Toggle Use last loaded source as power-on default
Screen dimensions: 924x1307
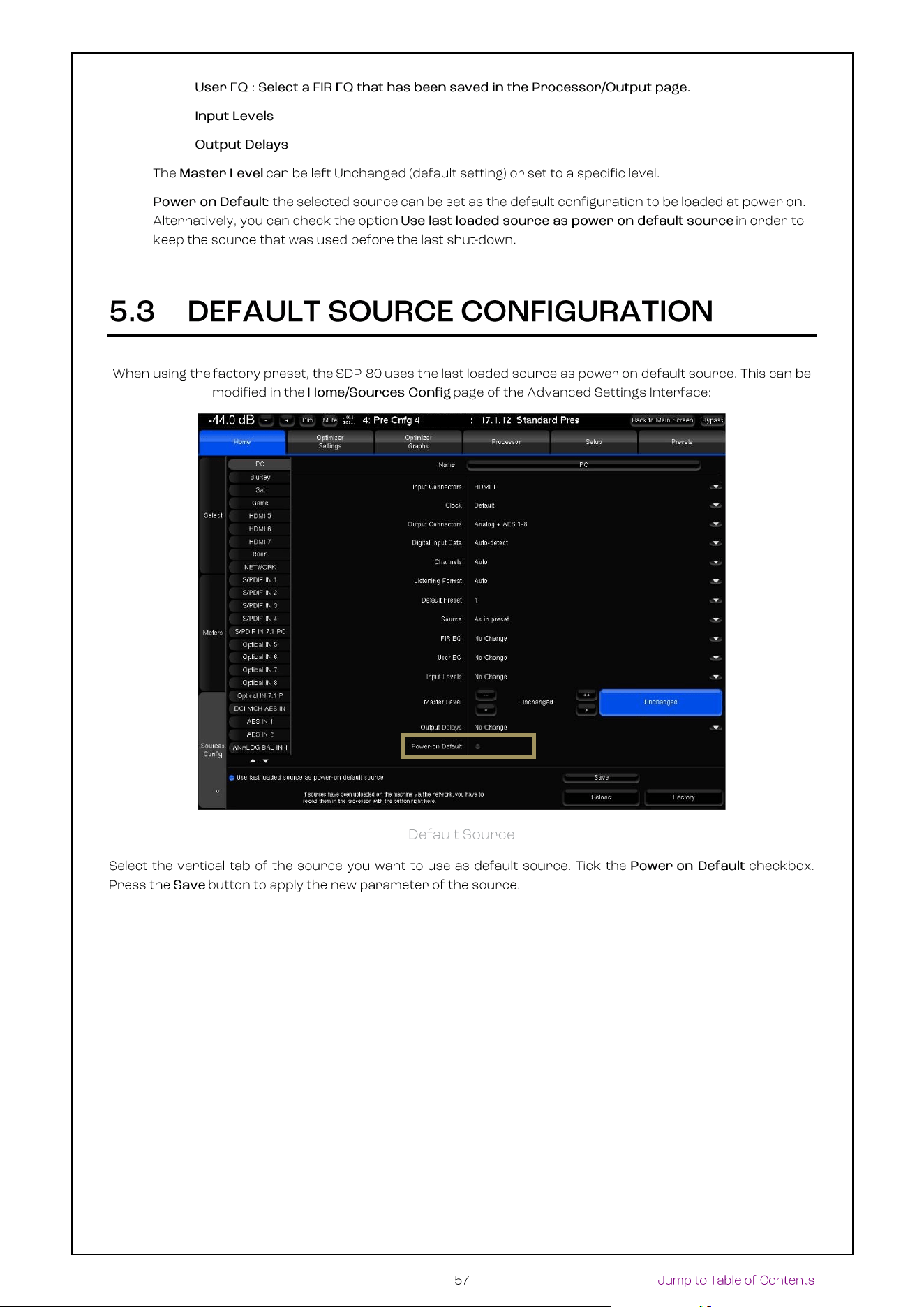click(x=232, y=778)
